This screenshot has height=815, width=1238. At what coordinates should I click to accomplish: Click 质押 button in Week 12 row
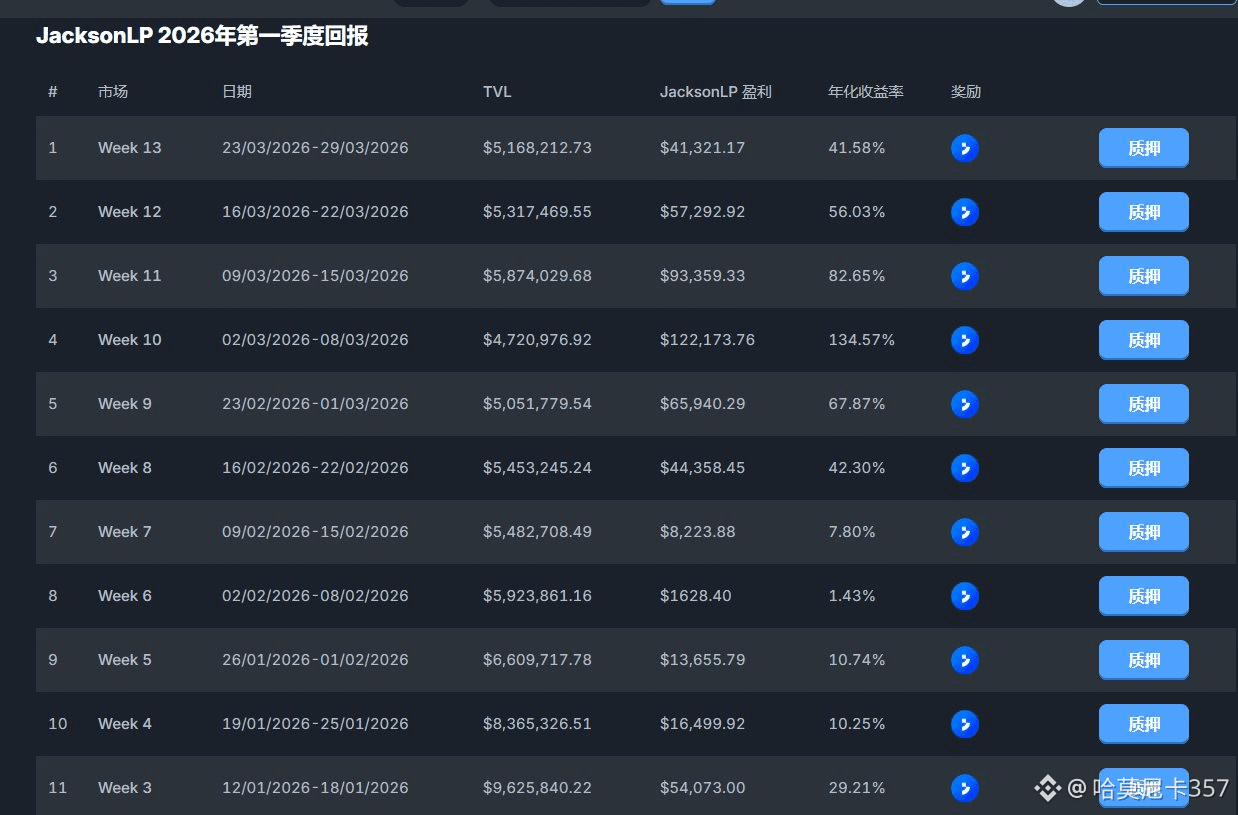point(1144,212)
